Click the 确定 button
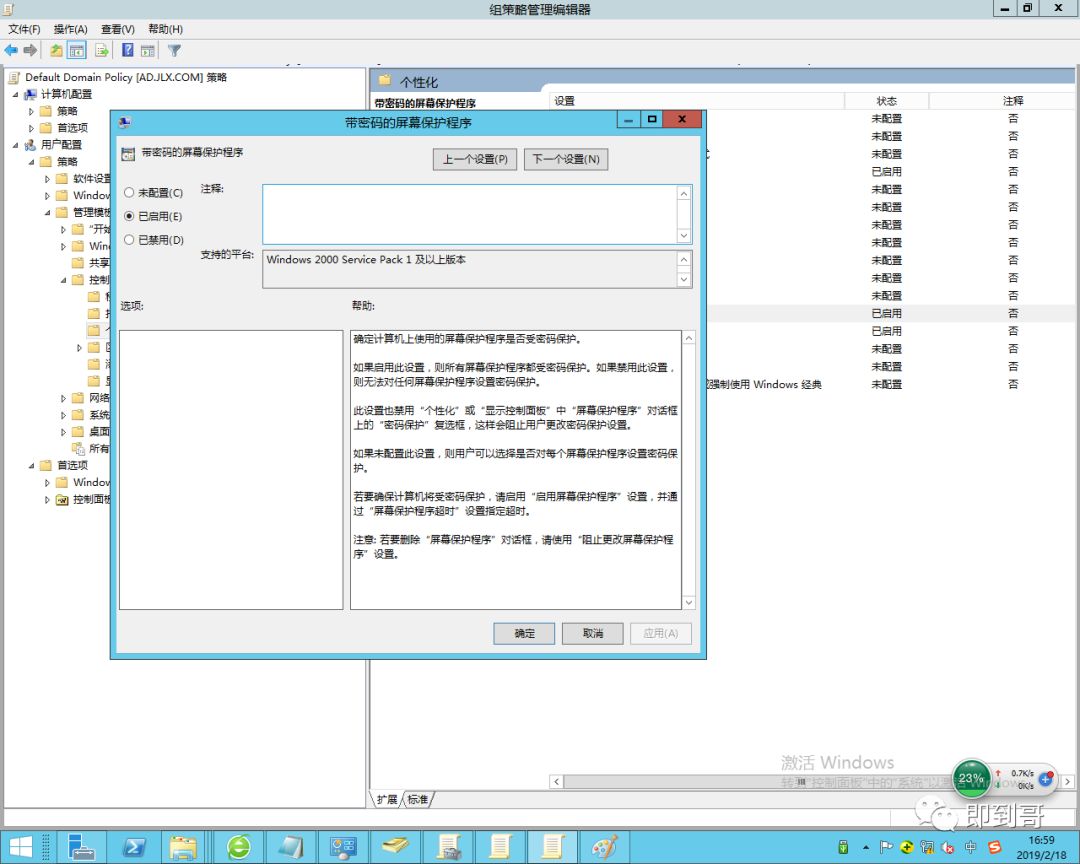 coord(523,633)
